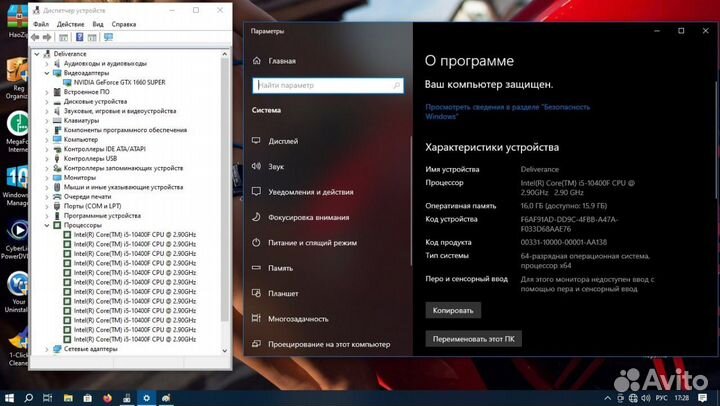Collapse the Процессоры chevron

click(47, 226)
